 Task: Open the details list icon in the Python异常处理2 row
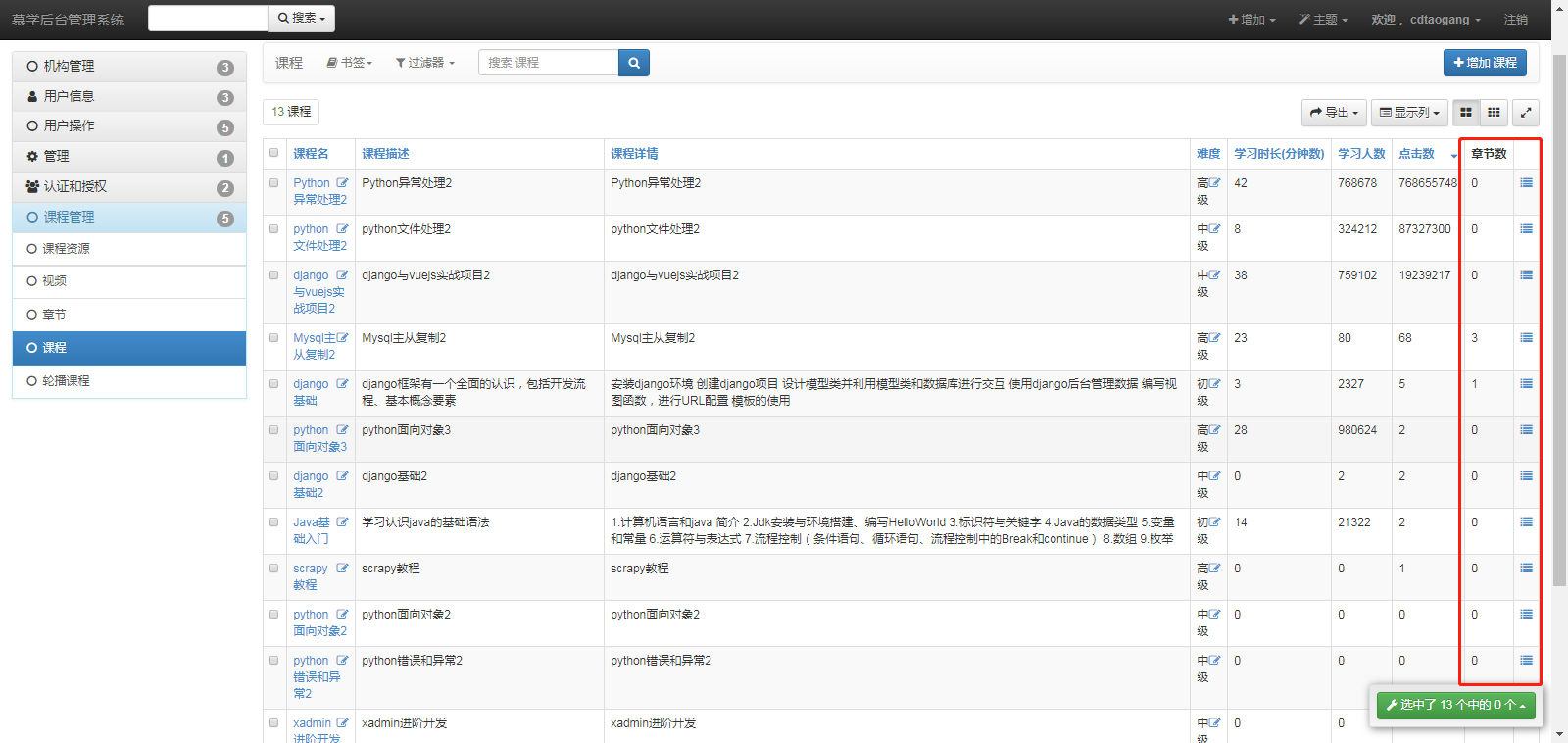pos(1526,183)
